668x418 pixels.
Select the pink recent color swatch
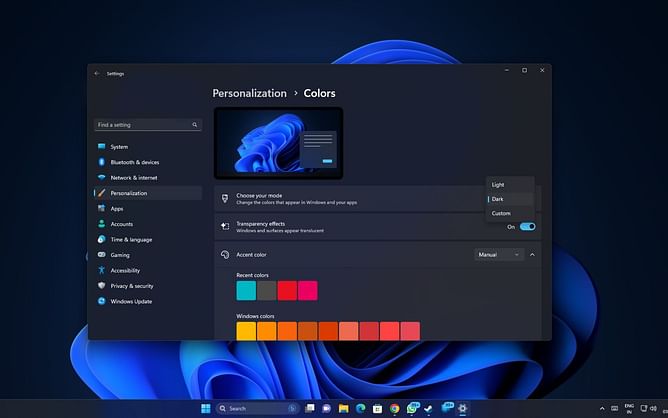point(308,291)
